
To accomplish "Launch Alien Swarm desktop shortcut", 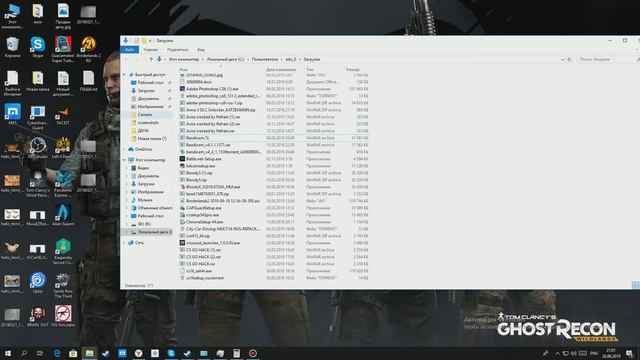I will click(63, 215).
